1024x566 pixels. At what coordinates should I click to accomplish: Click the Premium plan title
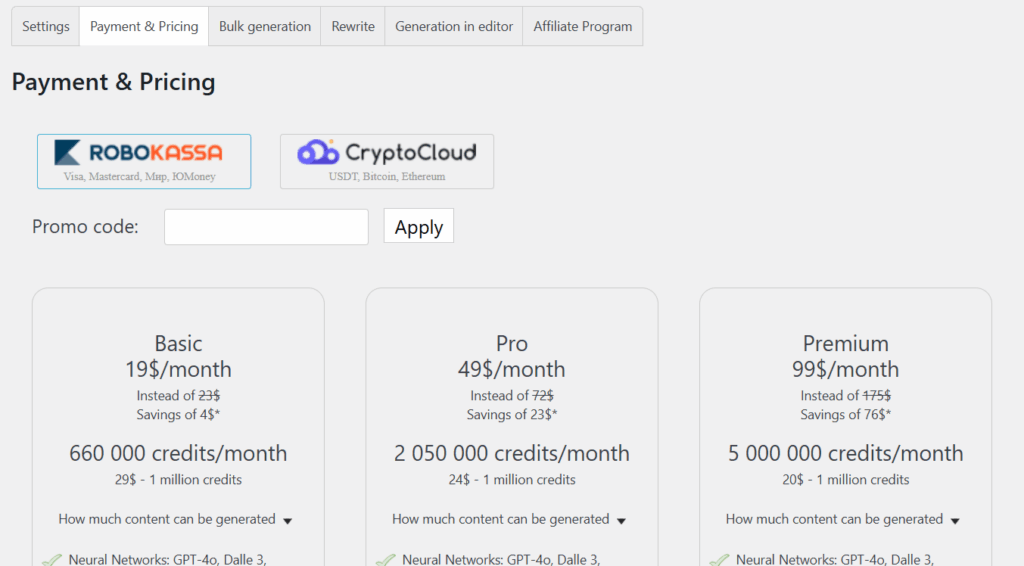click(x=845, y=344)
